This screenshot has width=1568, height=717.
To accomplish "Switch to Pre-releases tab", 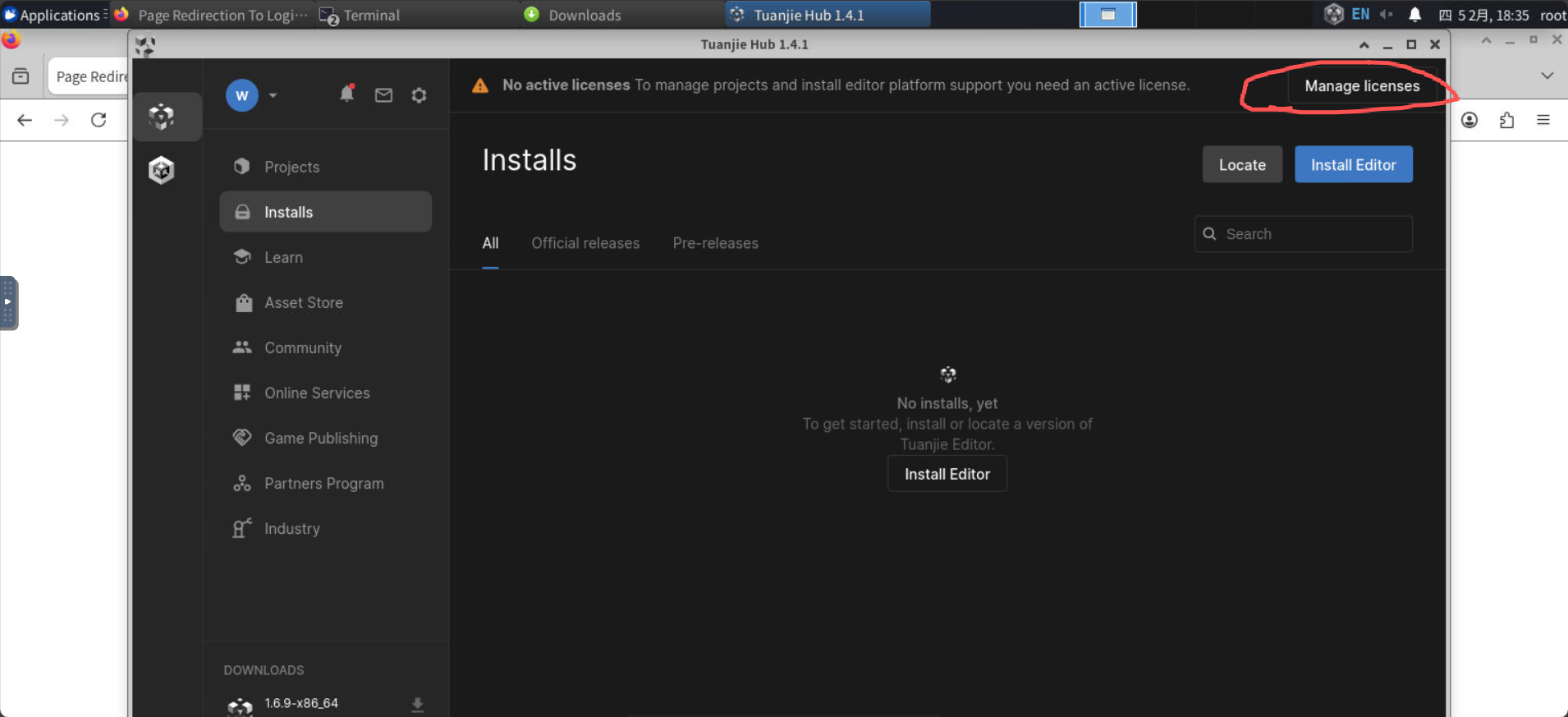I will click(716, 243).
